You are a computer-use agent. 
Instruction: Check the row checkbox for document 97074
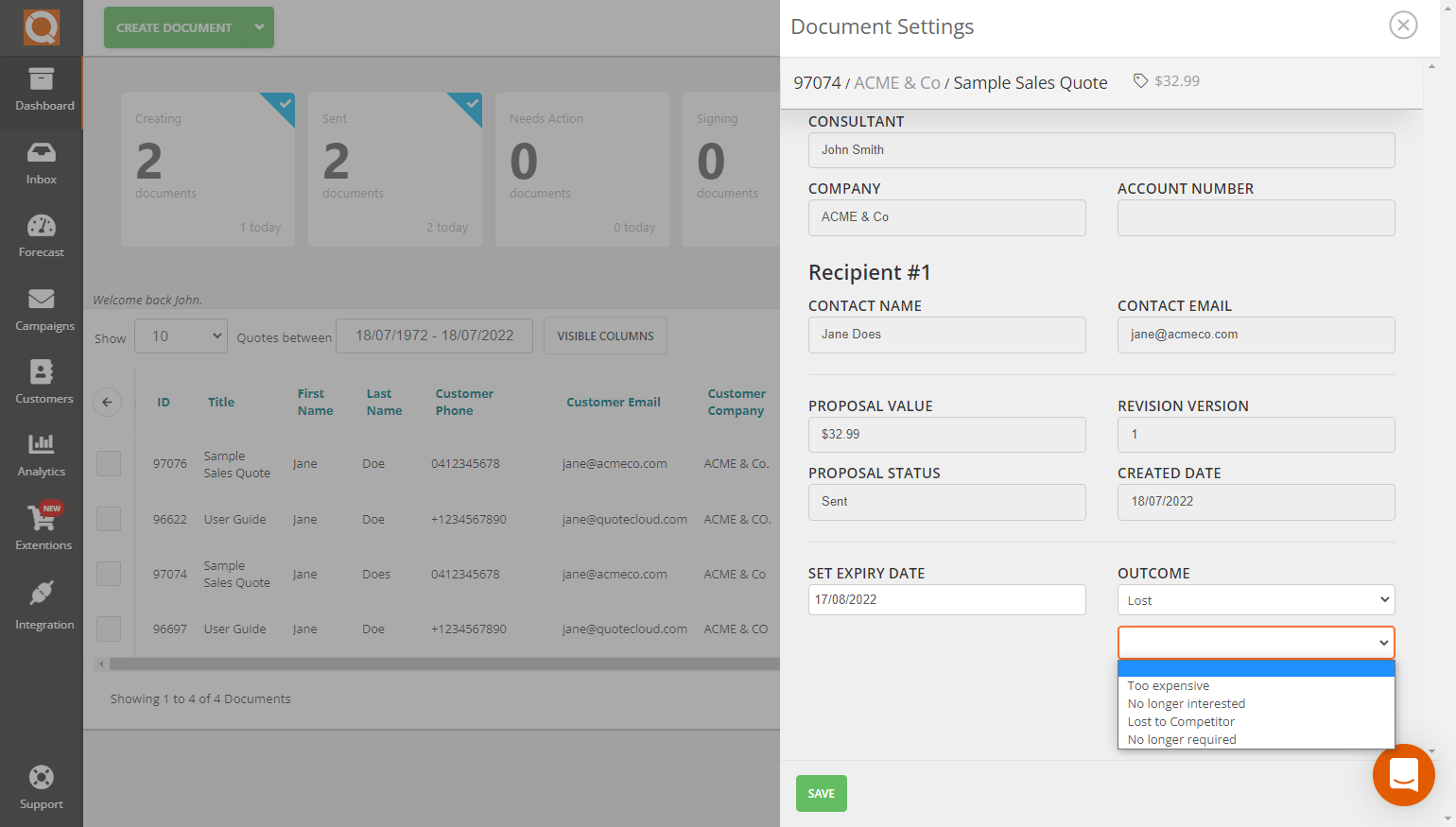[x=109, y=574]
